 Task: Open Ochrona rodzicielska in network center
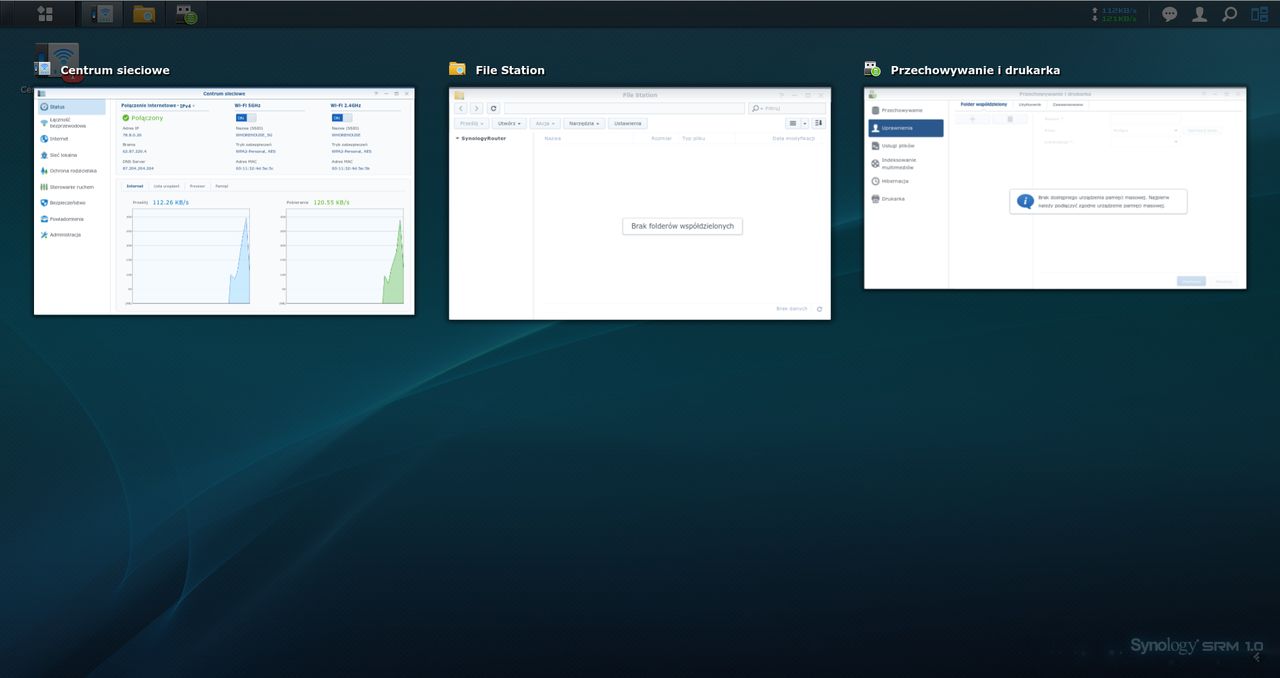coord(70,171)
